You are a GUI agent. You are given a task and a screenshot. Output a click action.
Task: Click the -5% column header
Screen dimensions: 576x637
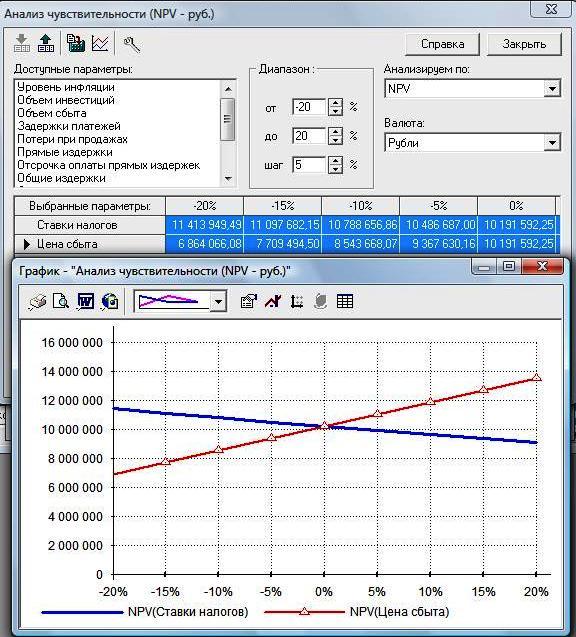[438, 206]
